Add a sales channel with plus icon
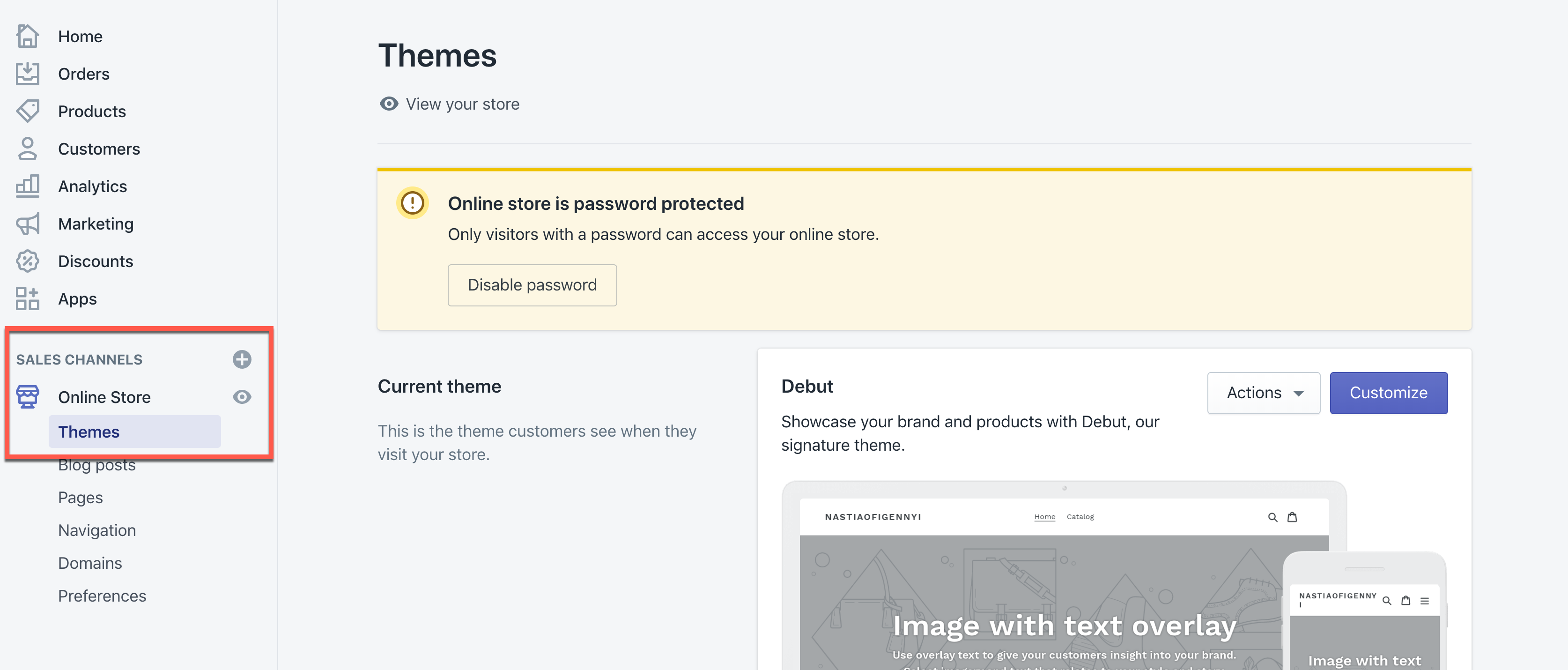The width and height of the screenshot is (1568, 670). 242,359
